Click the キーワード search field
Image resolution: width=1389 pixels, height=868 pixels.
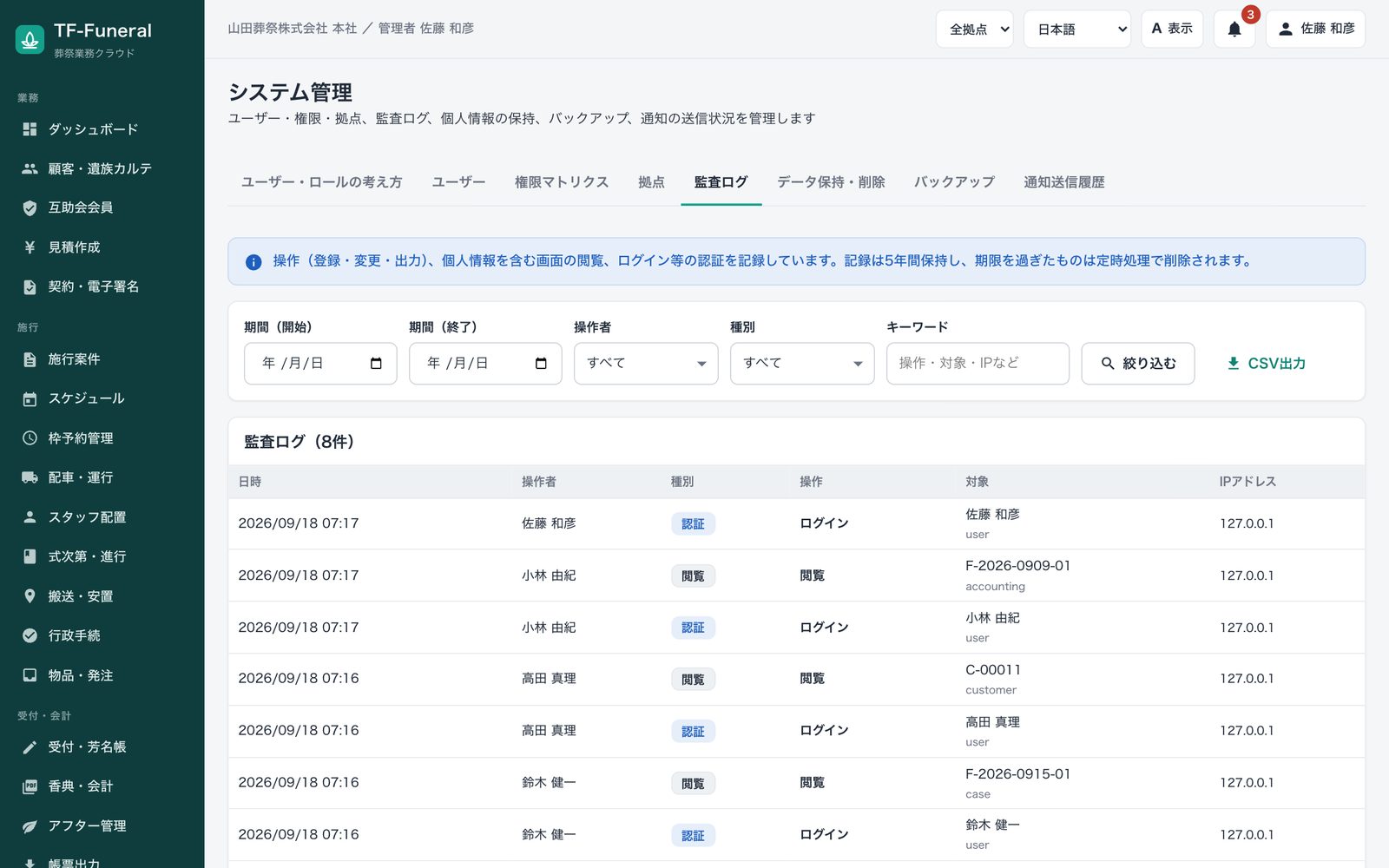(x=978, y=363)
